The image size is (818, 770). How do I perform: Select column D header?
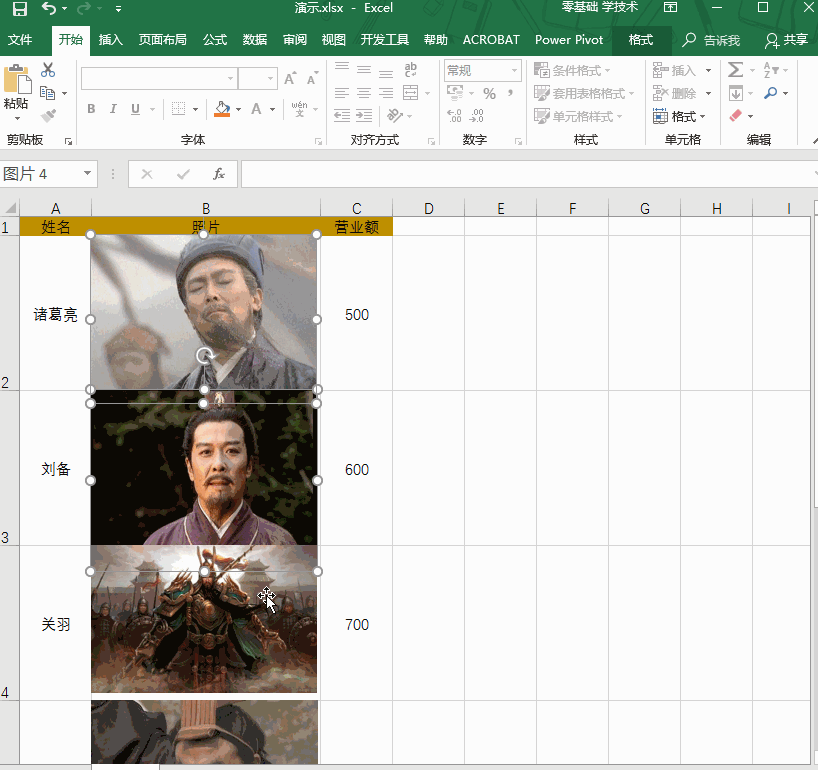pyautogui.click(x=428, y=209)
